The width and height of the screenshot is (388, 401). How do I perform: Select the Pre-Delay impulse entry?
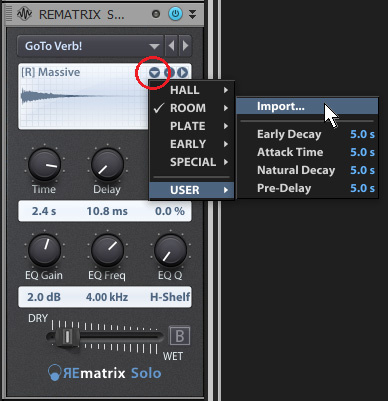click(307, 188)
